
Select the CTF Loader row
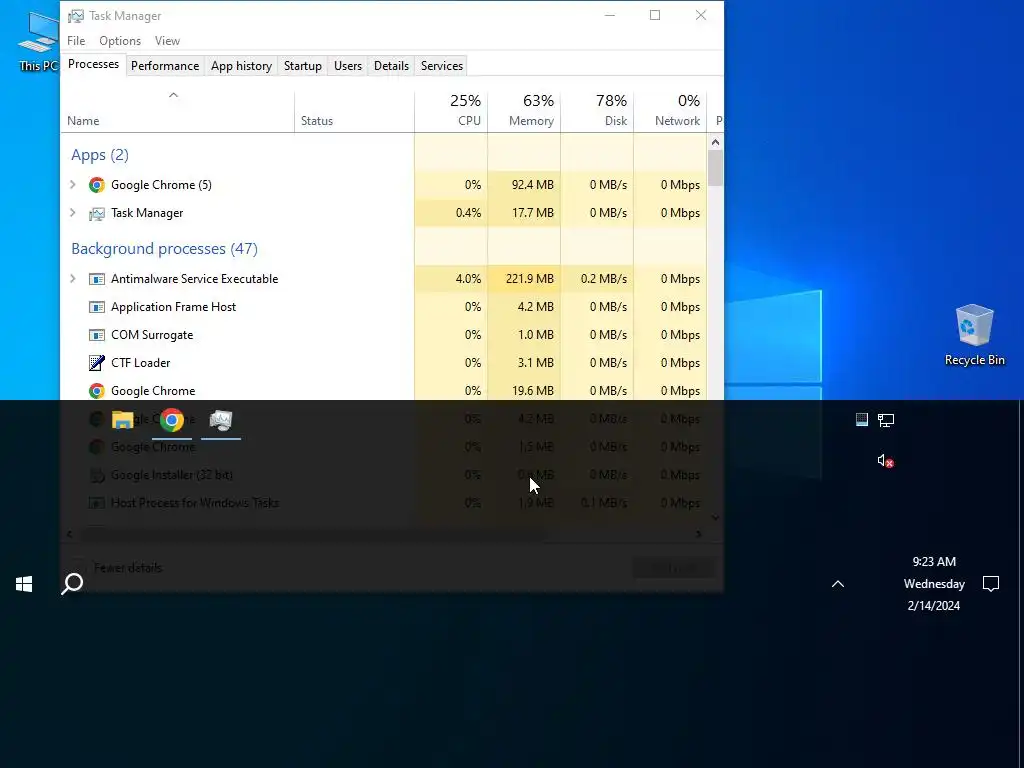coord(384,362)
